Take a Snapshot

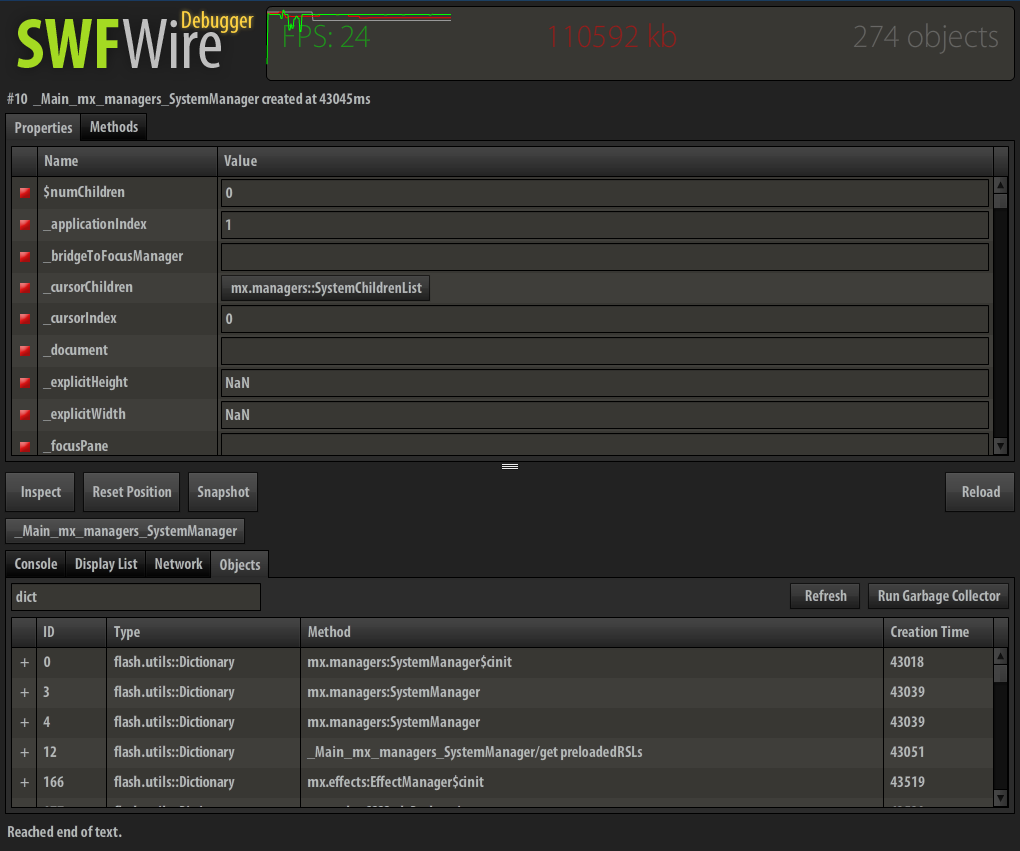(223, 492)
